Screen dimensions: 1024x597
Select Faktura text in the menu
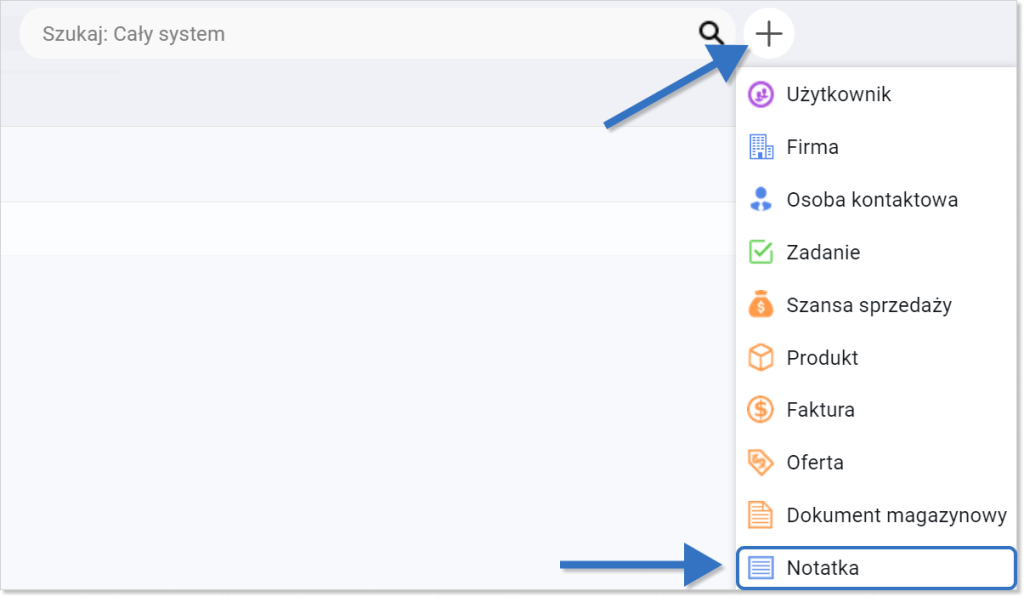(820, 410)
